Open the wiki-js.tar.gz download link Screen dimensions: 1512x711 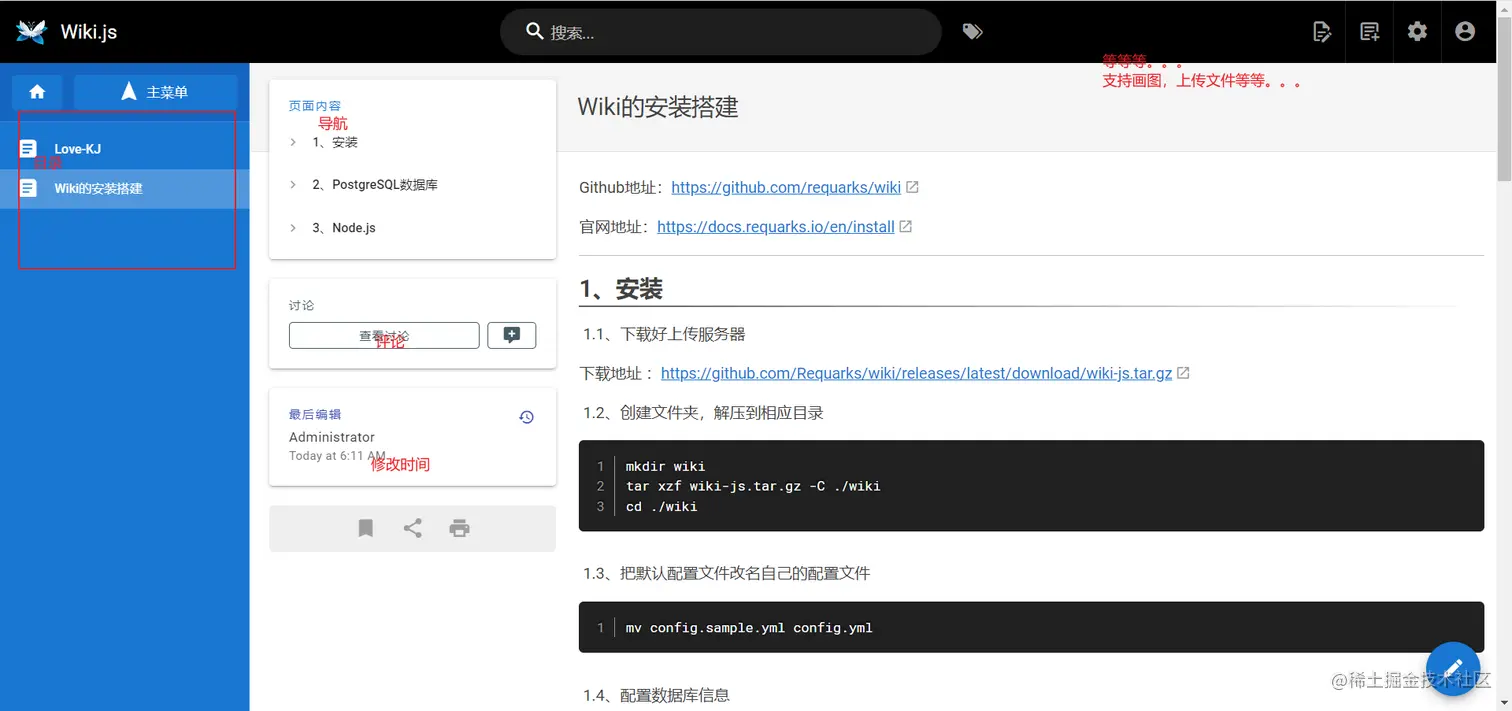tap(916, 373)
